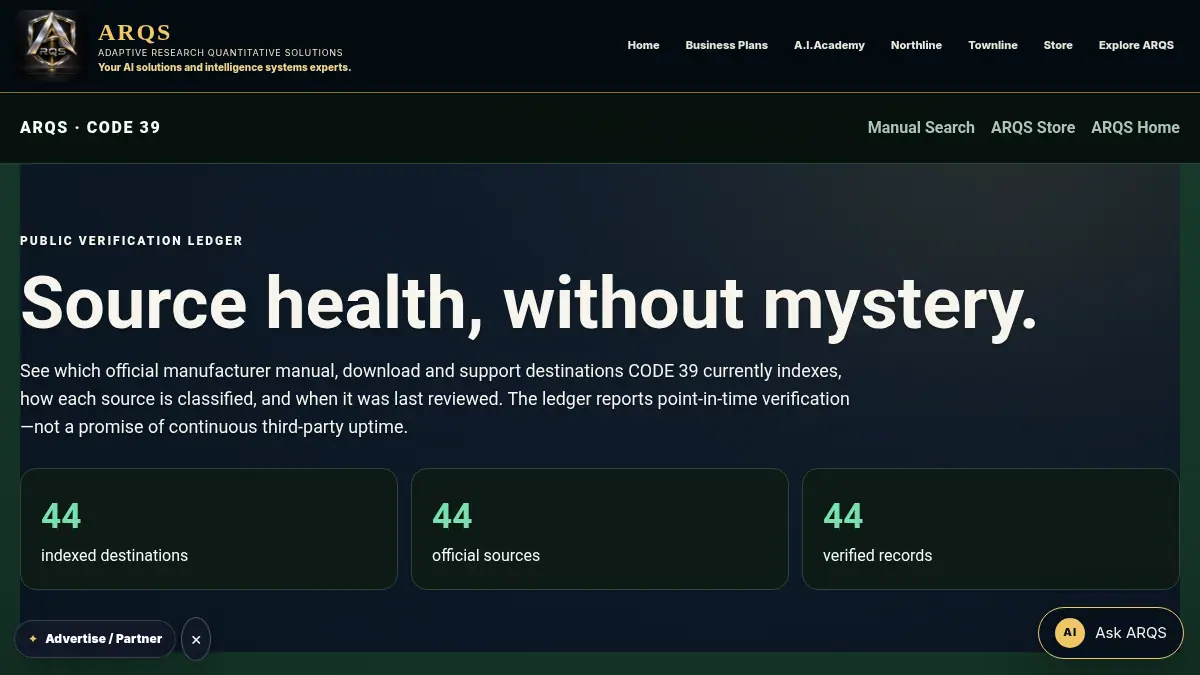The width and height of the screenshot is (1200, 675).
Task: Open Business Plans in top navigation
Action: pyautogui.click(x=726, y=45)
